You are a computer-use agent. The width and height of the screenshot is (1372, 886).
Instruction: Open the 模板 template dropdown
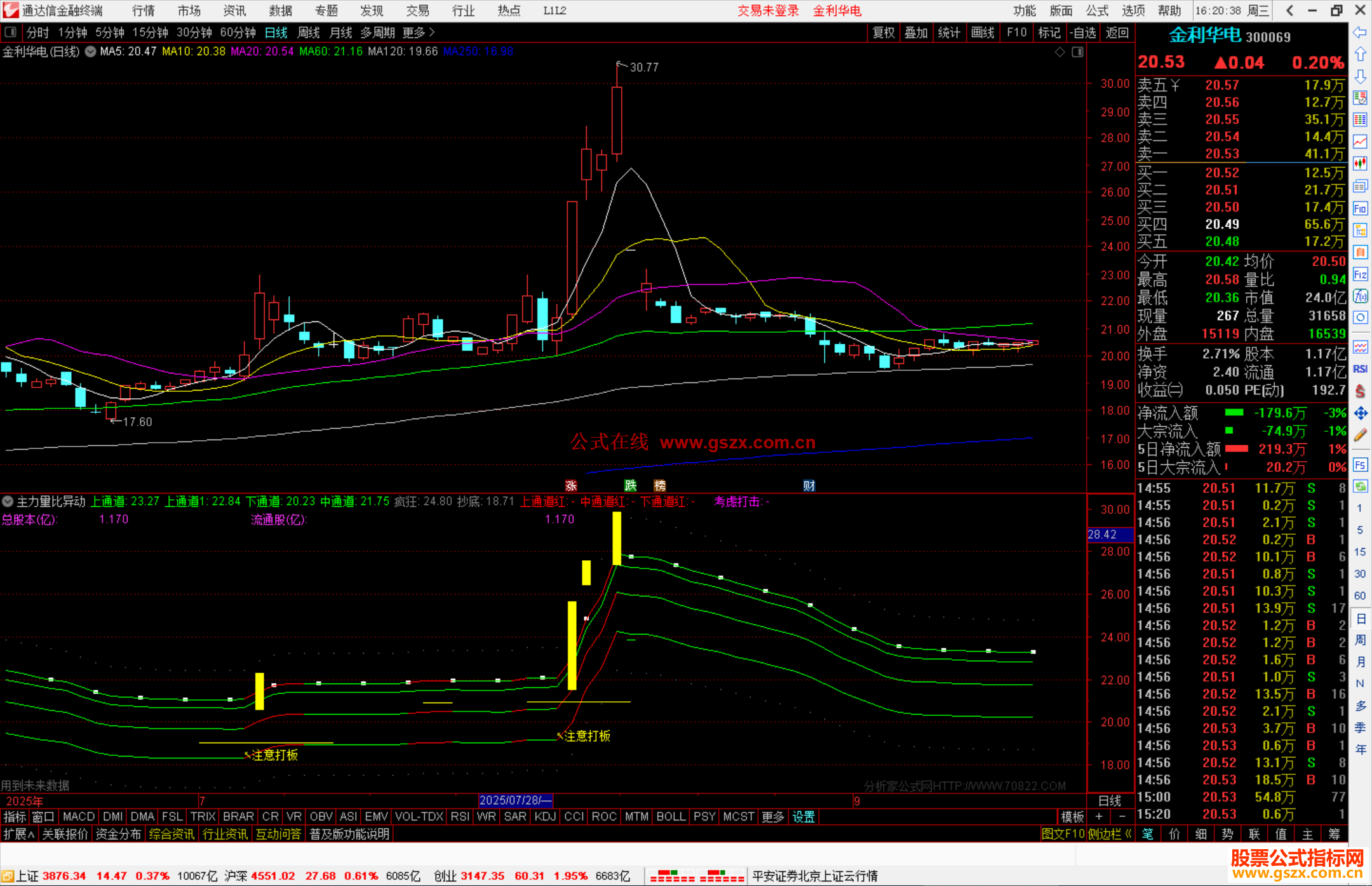(1072, 817)
